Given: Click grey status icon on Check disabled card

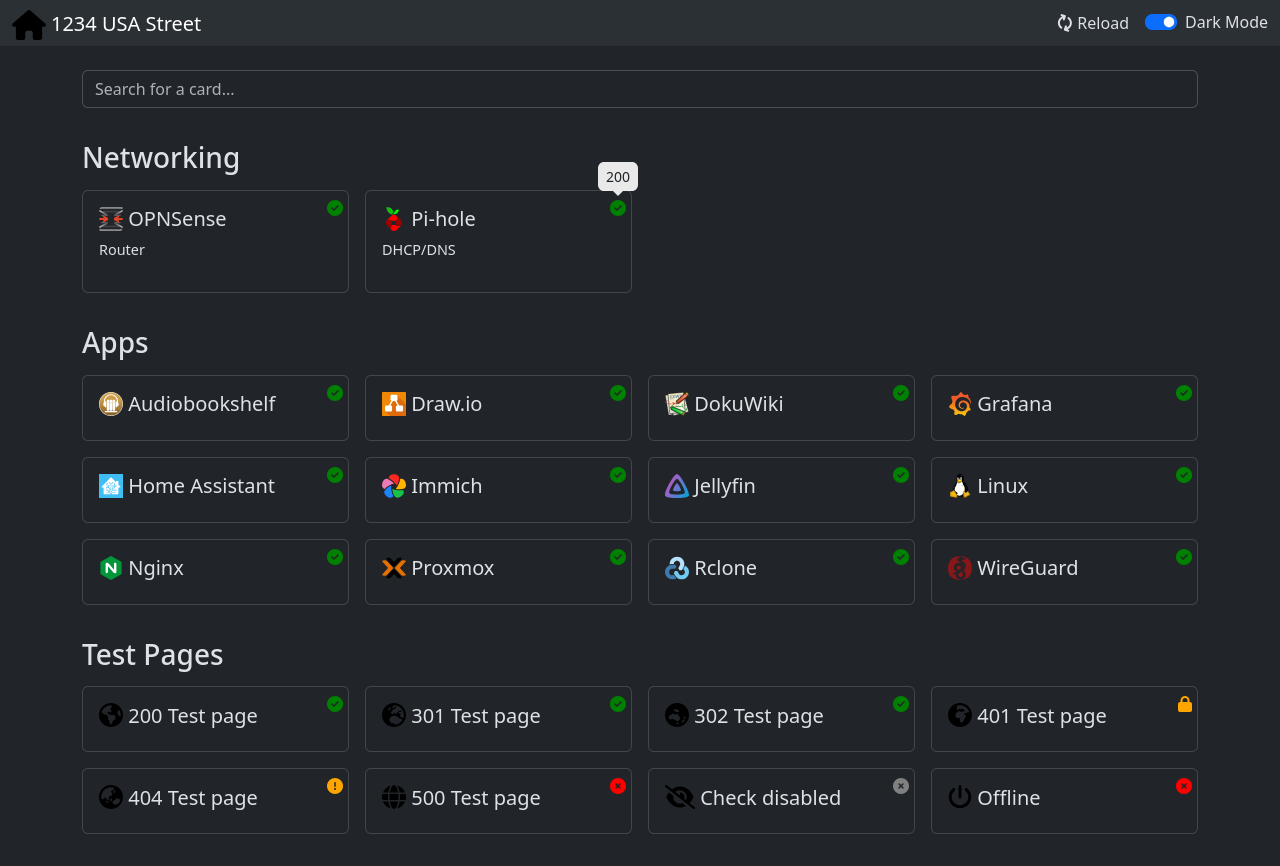Looking at the screenshot, I should (901, 786).
